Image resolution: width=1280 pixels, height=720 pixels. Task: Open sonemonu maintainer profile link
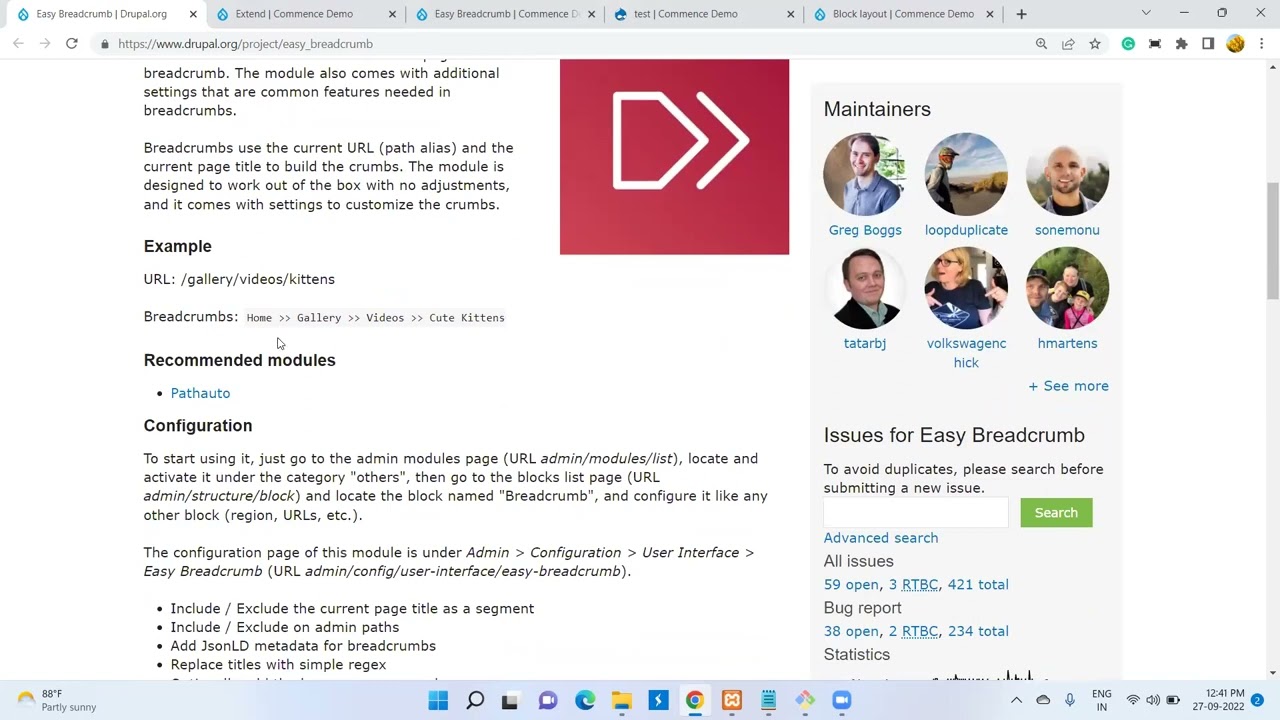1067,230
